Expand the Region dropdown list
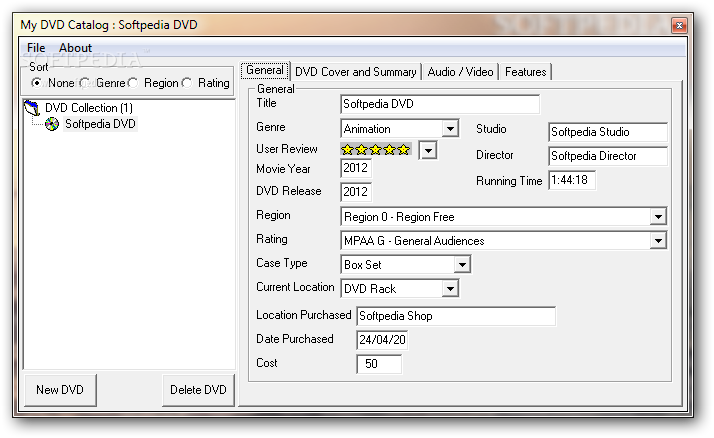 coord(658,217)
